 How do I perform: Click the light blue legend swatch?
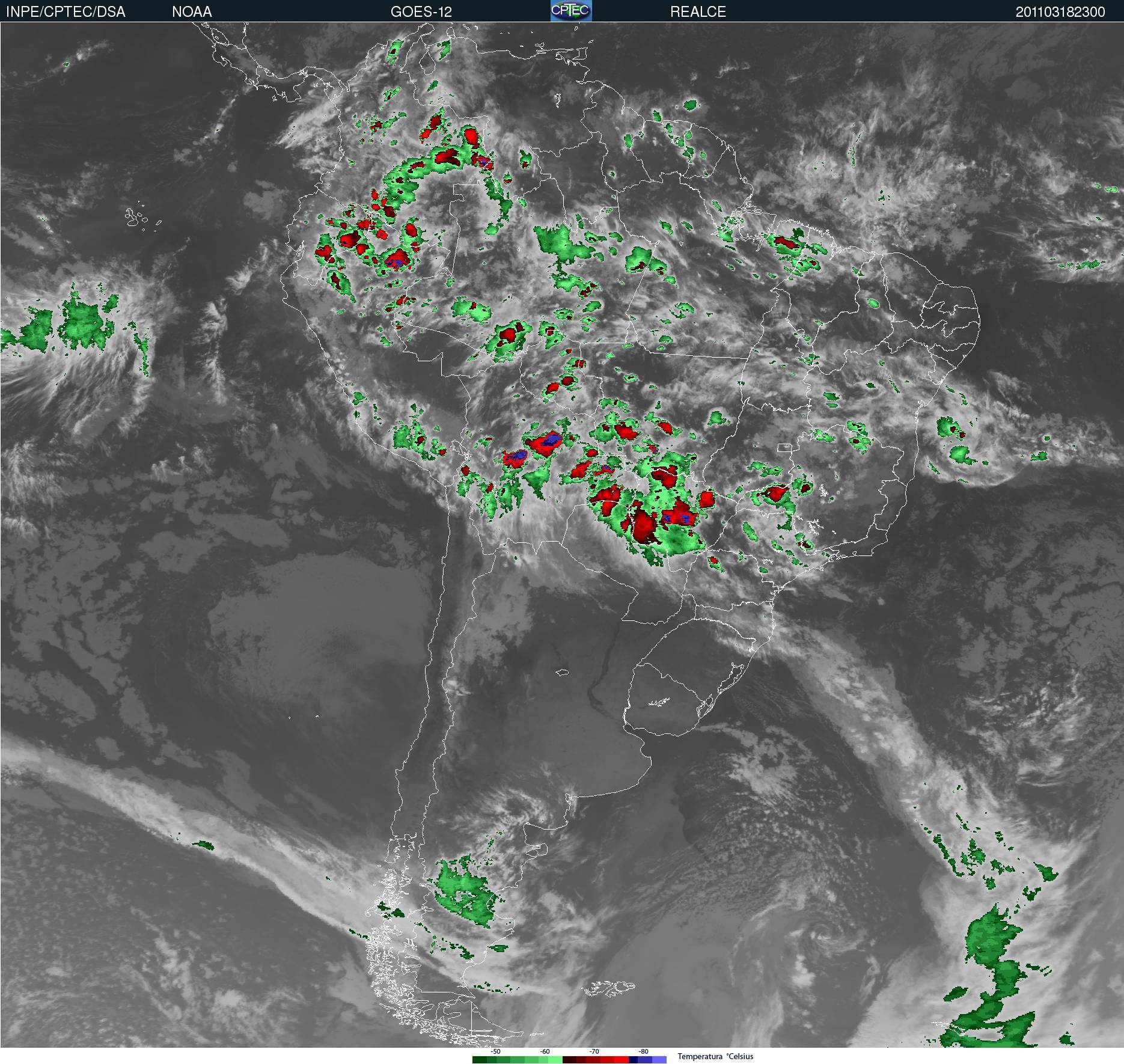pos(659,1060)
